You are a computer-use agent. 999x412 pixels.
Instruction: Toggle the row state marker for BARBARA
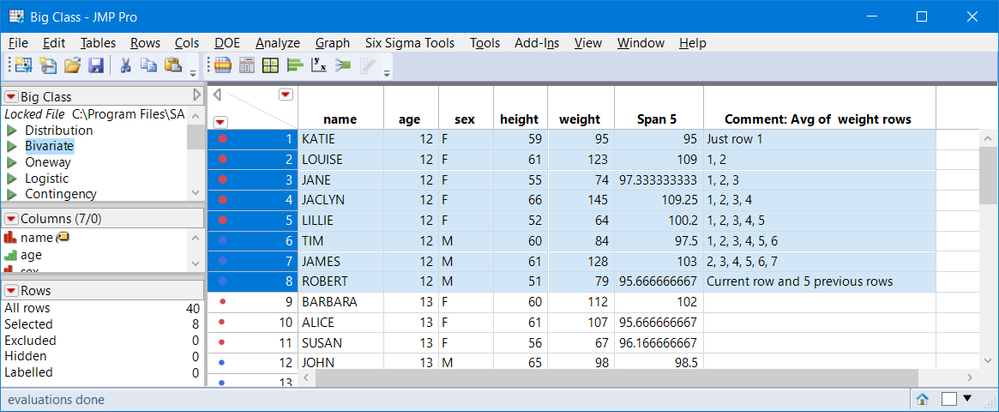[x=223, y=299]
